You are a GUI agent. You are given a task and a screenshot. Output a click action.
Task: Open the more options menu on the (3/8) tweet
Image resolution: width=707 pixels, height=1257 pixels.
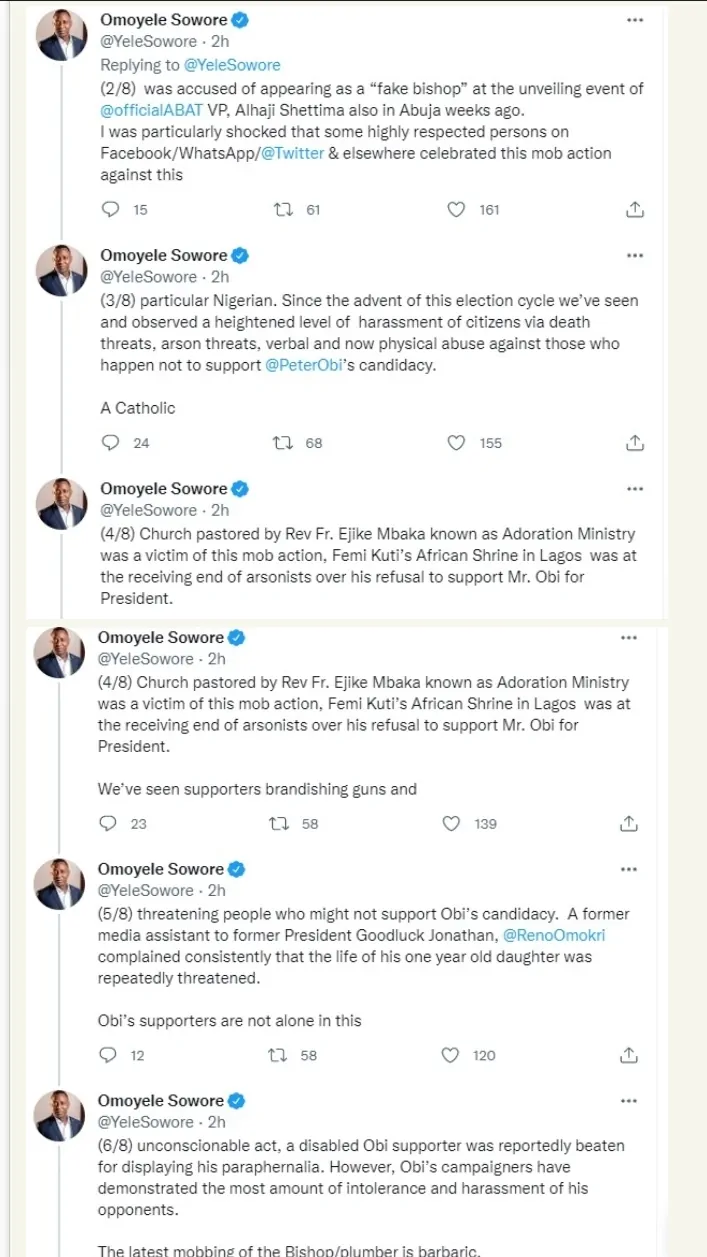tap(634, 256)
